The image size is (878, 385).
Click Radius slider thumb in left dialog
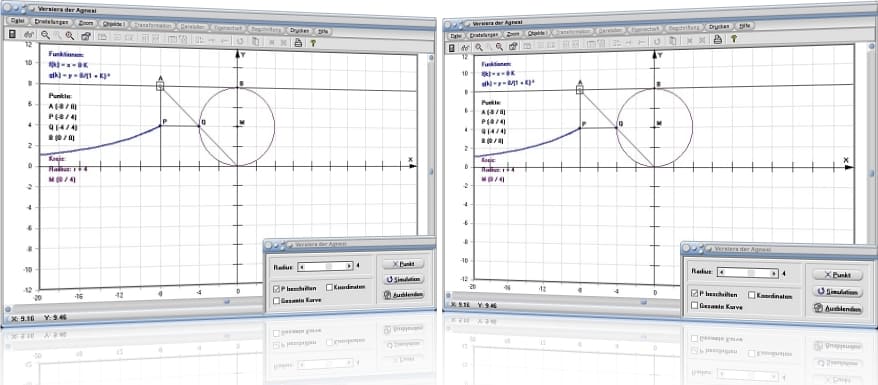(x=330, y=266)
